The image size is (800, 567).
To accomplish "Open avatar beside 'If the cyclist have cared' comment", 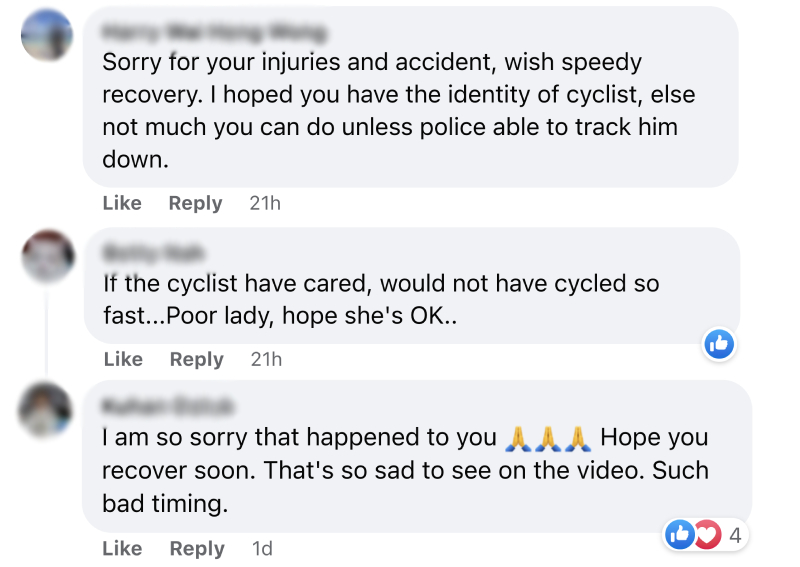I will (x=47, y=256).
